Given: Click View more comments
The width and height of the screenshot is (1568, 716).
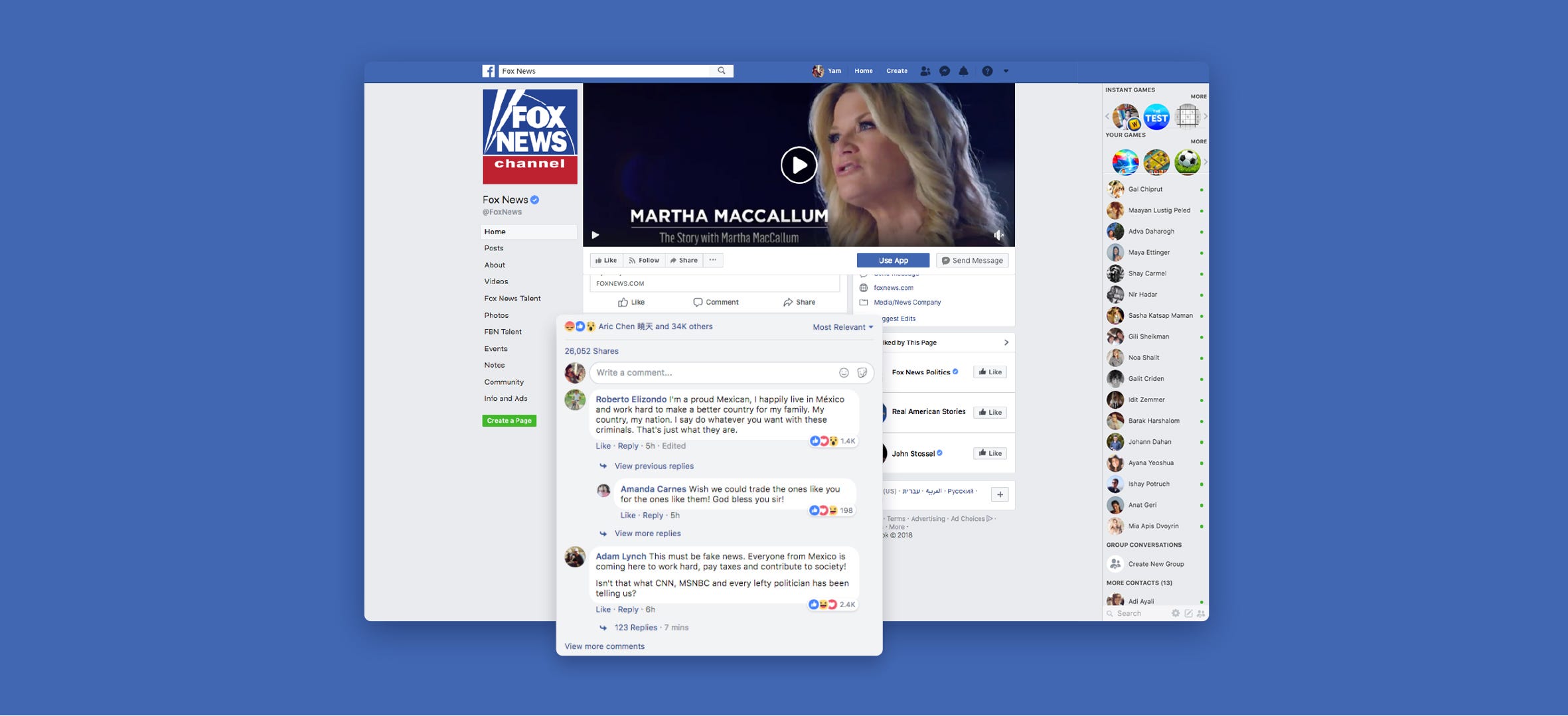Looking at the screenshot, I should point(604,646).
